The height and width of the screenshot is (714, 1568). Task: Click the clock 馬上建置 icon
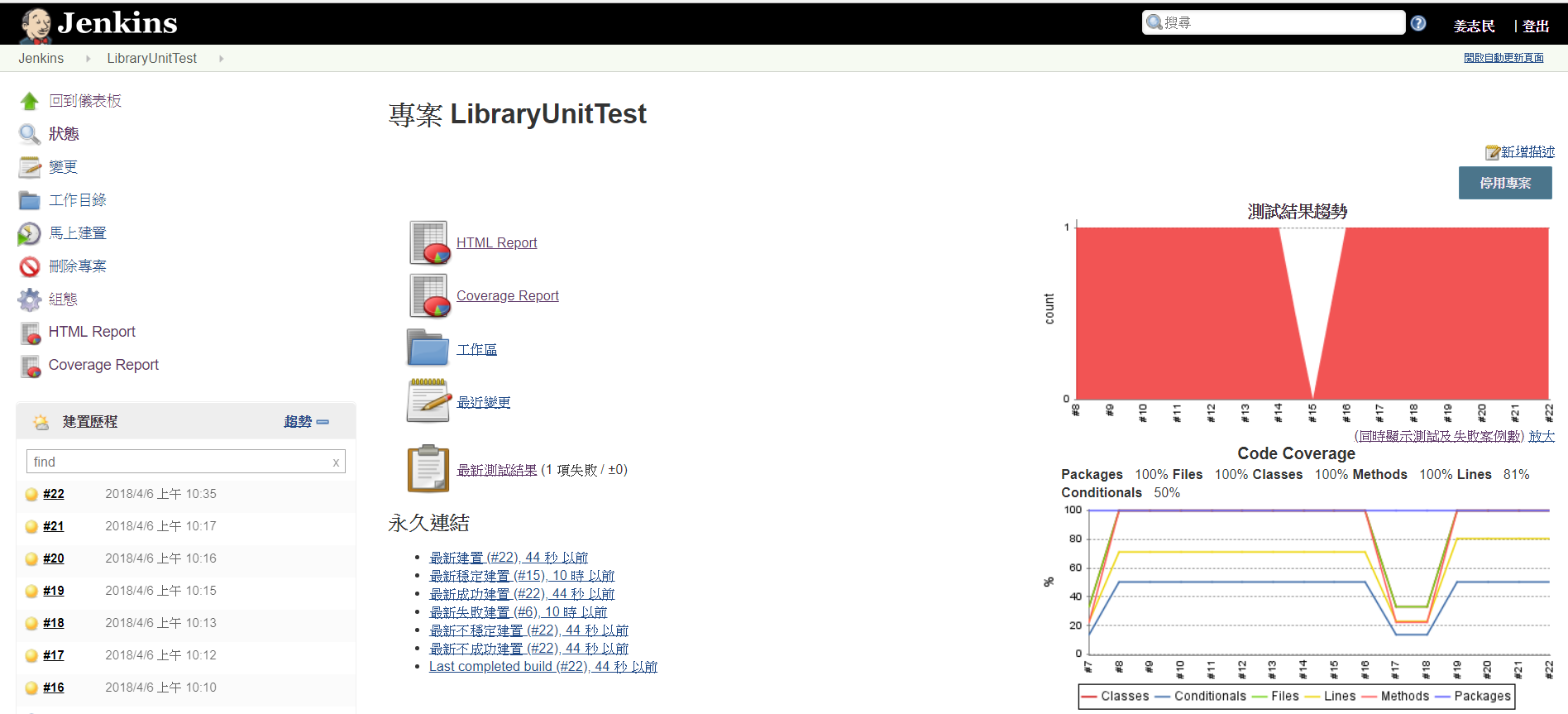(x=30, y=233)
